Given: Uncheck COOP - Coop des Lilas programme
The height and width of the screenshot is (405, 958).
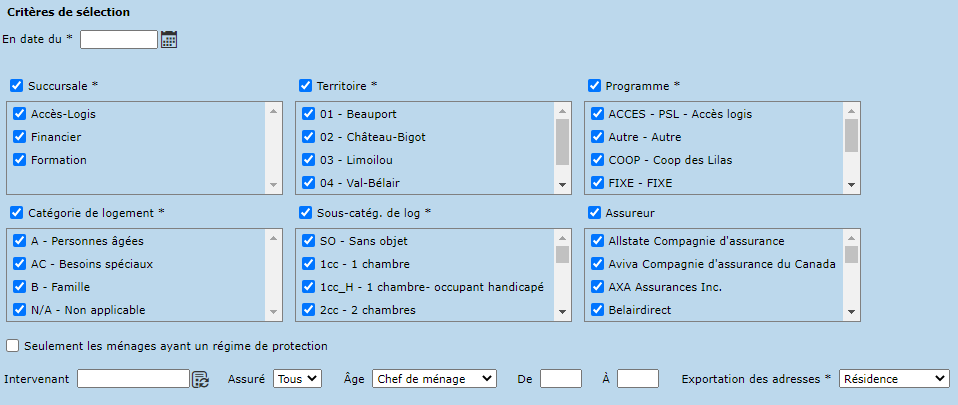Looking at the screenshot, I should [597, 160].
